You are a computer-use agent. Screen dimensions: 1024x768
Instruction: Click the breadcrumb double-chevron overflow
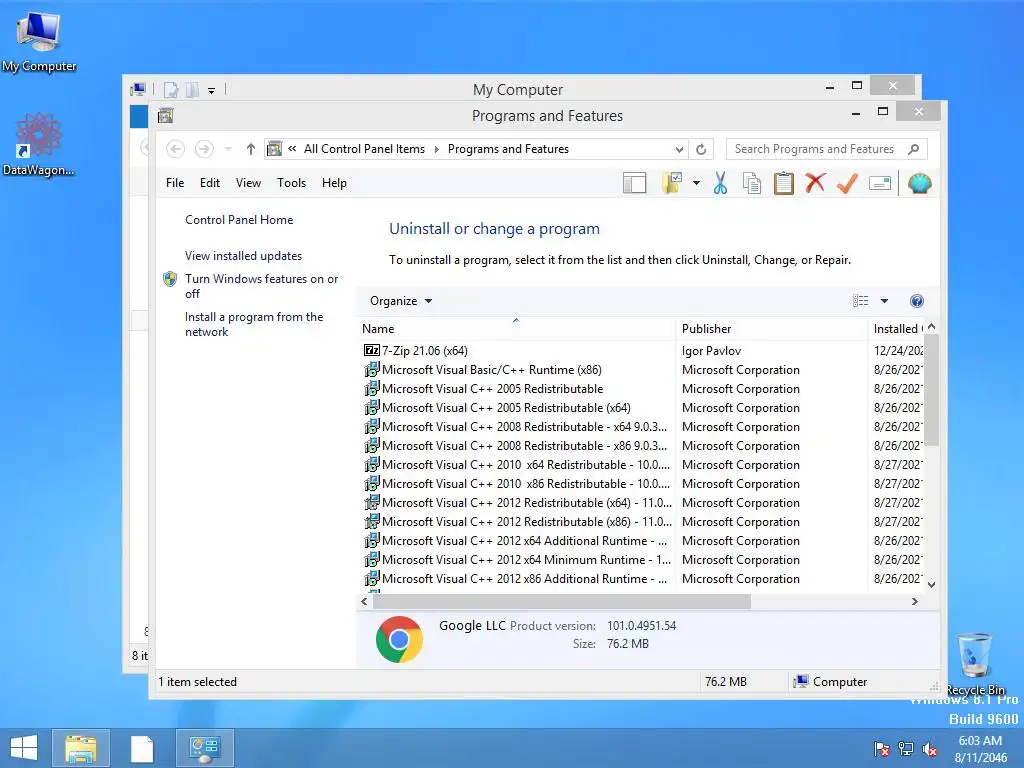click(292, 149)
